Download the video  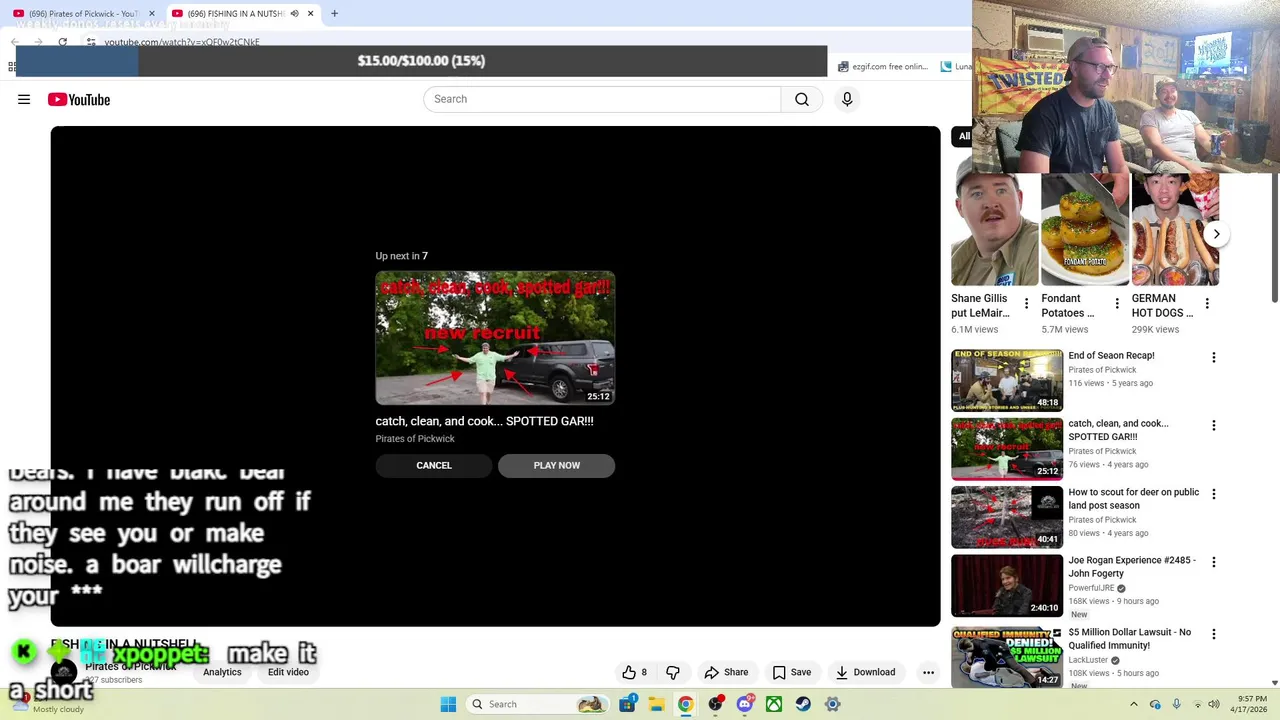(x=865, y=672)
